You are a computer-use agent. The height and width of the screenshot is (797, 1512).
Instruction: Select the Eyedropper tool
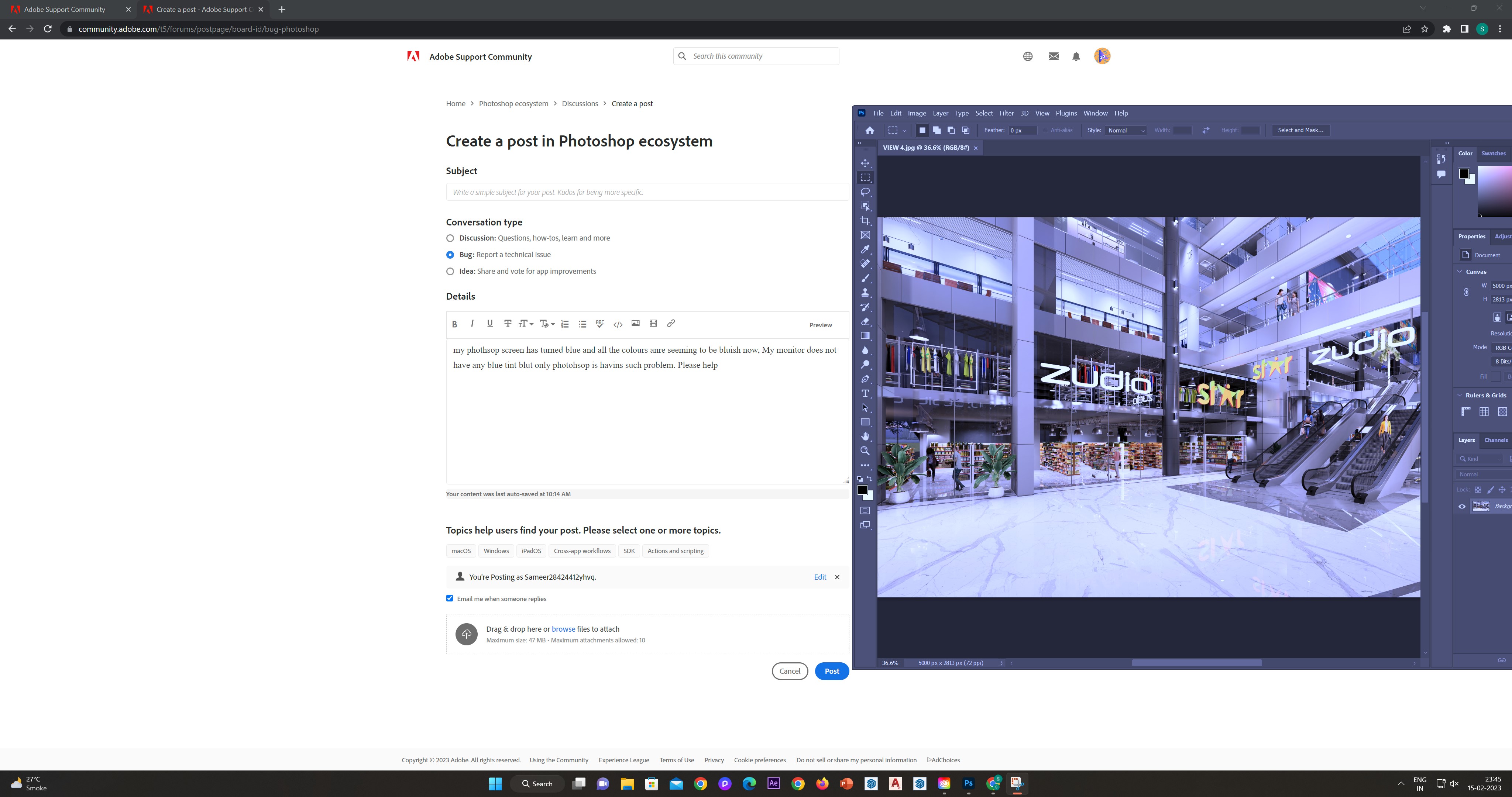tap(865, 249)
